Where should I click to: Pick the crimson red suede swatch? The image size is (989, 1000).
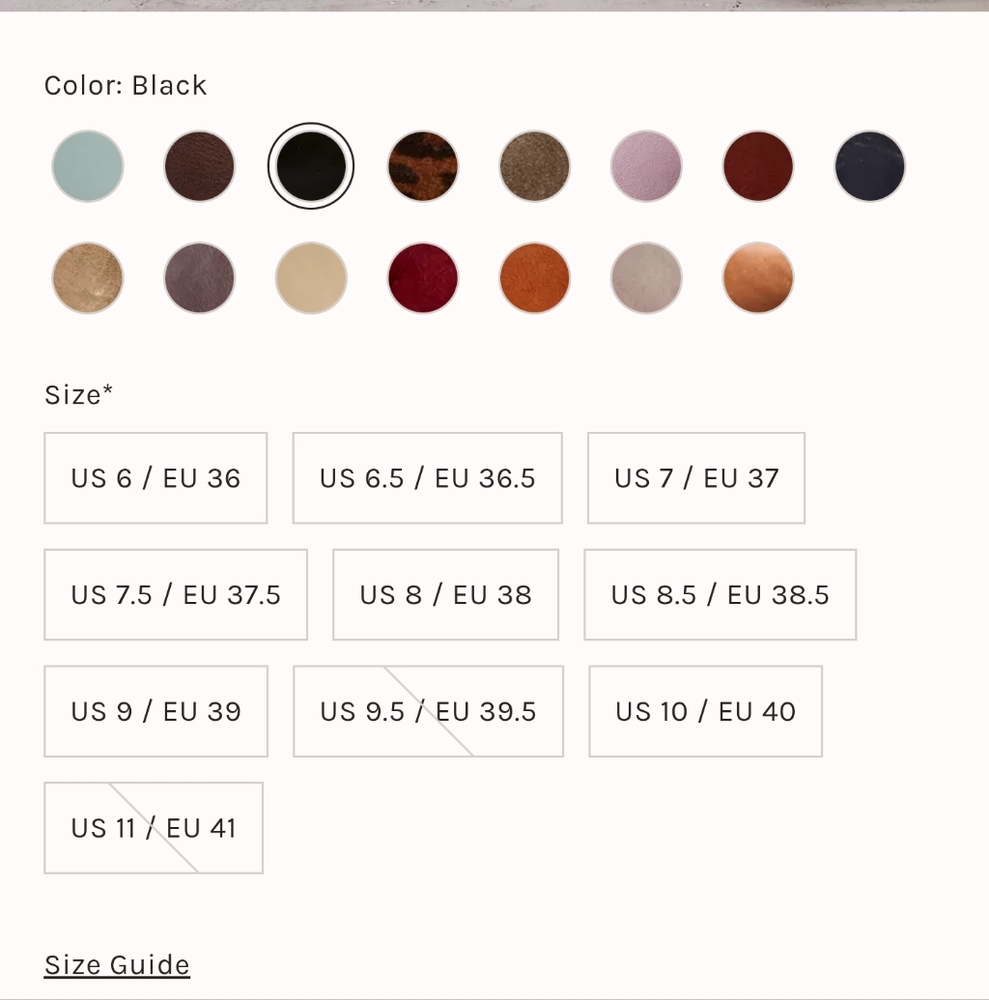click(x=423, y=278)
